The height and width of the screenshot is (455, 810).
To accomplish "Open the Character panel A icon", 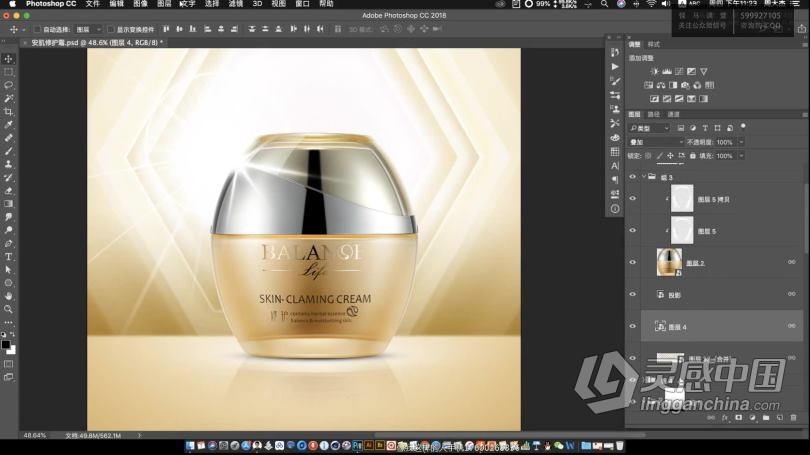I will (615, 166).
